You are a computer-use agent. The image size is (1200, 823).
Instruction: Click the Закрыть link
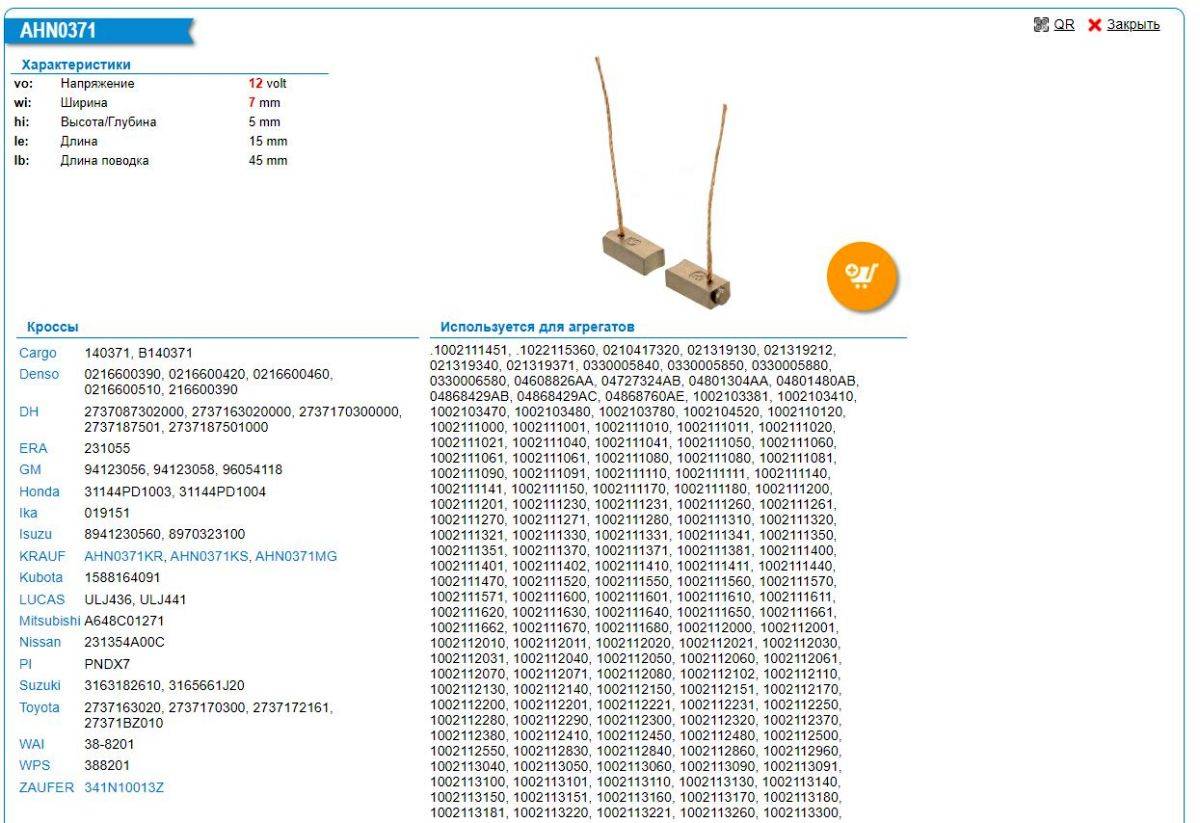[1132, 25]
